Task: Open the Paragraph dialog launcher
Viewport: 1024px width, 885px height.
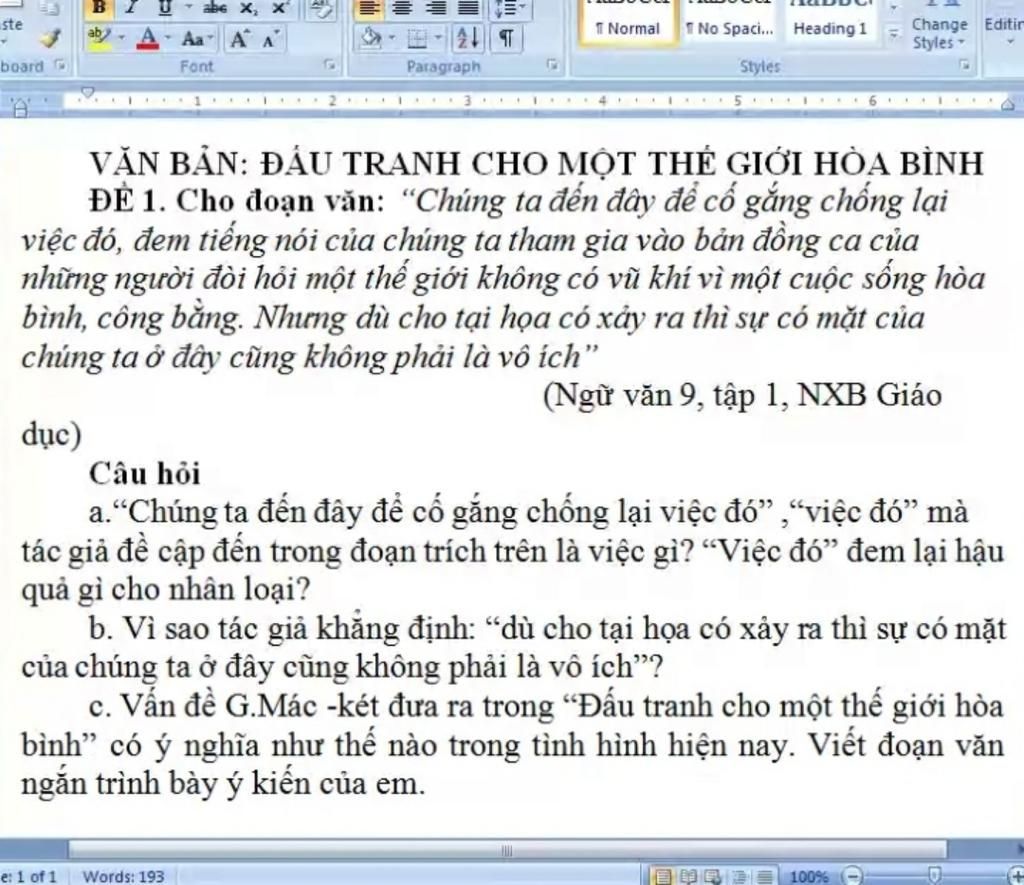Action: [x=553, y=65]
